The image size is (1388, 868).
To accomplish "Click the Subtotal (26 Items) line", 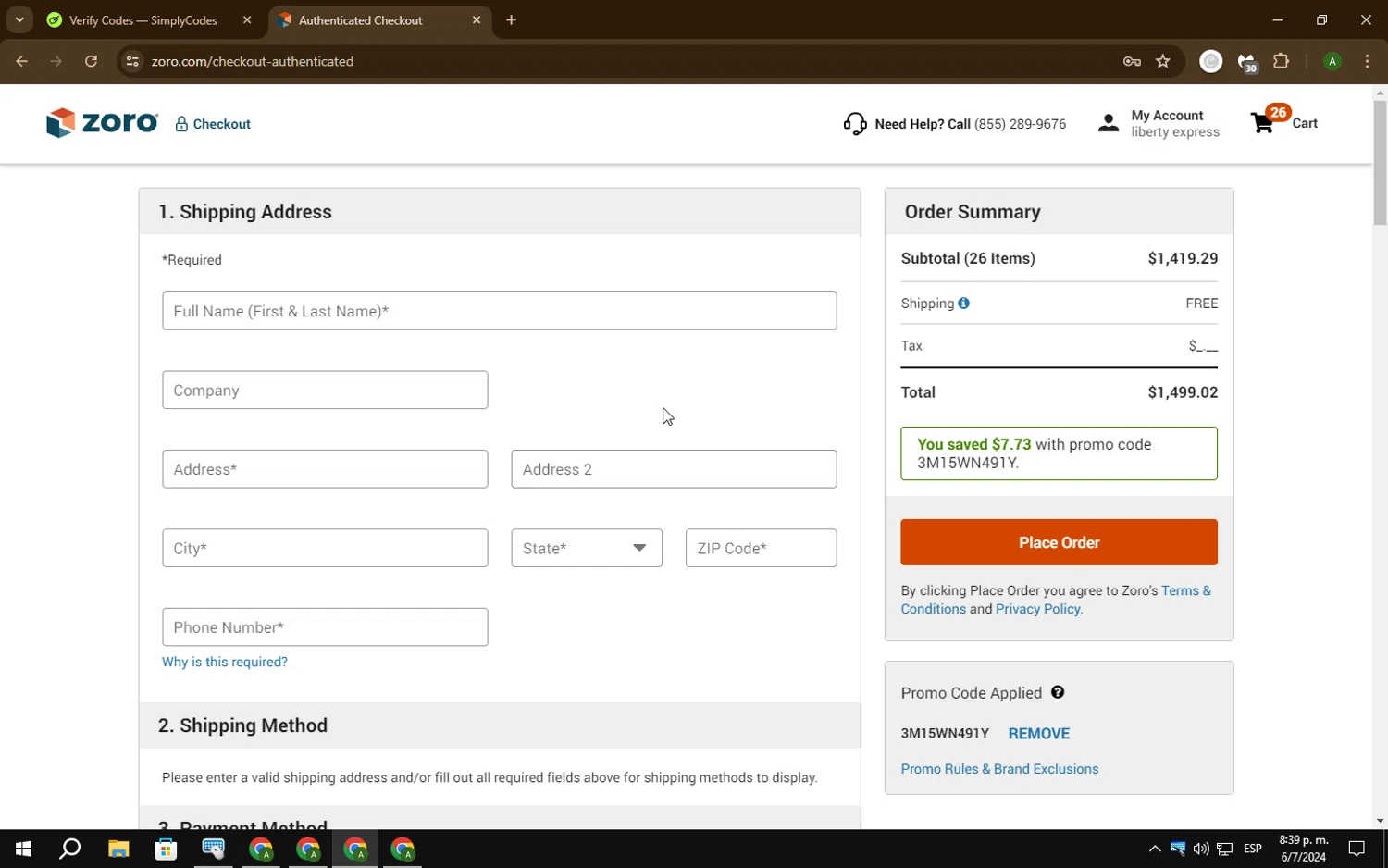I will coord(1059,258).
